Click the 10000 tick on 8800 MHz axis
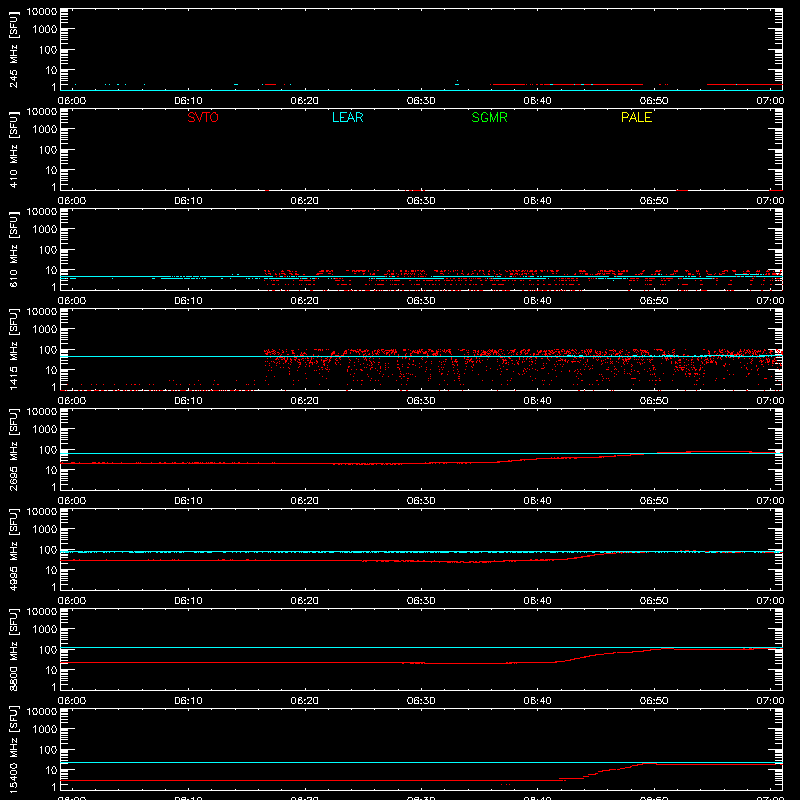Image resolution: width=800 pixels, height=800 pixels. [42, 612]
